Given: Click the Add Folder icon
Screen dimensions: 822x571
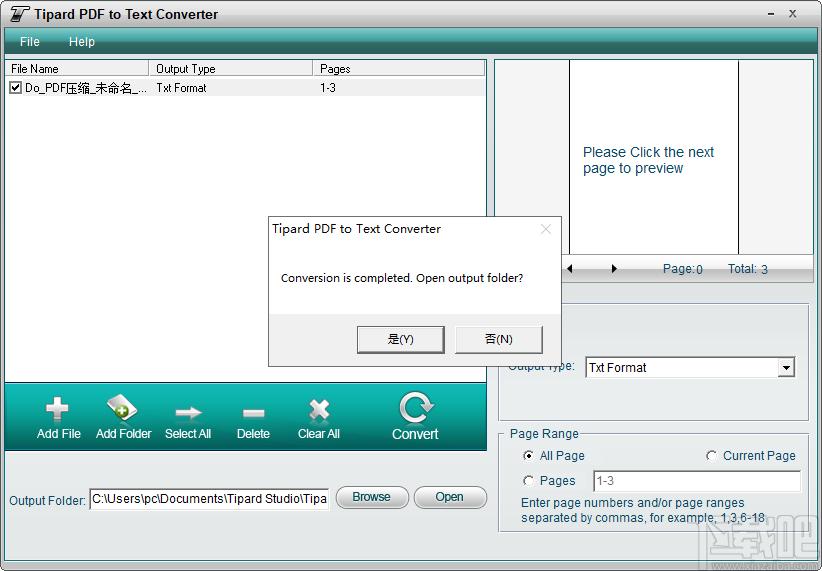Looking at the screenshot, I should tap(122, 408).
